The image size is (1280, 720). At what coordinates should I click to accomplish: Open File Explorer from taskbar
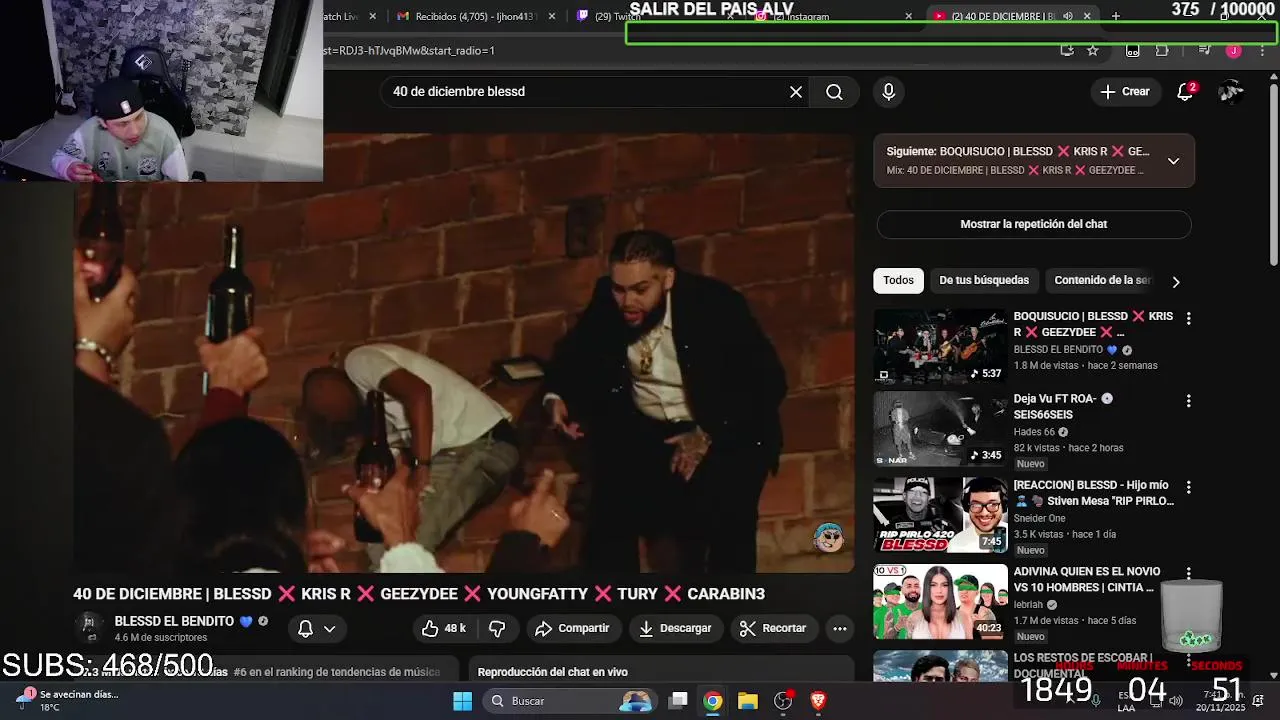[748, 701]
